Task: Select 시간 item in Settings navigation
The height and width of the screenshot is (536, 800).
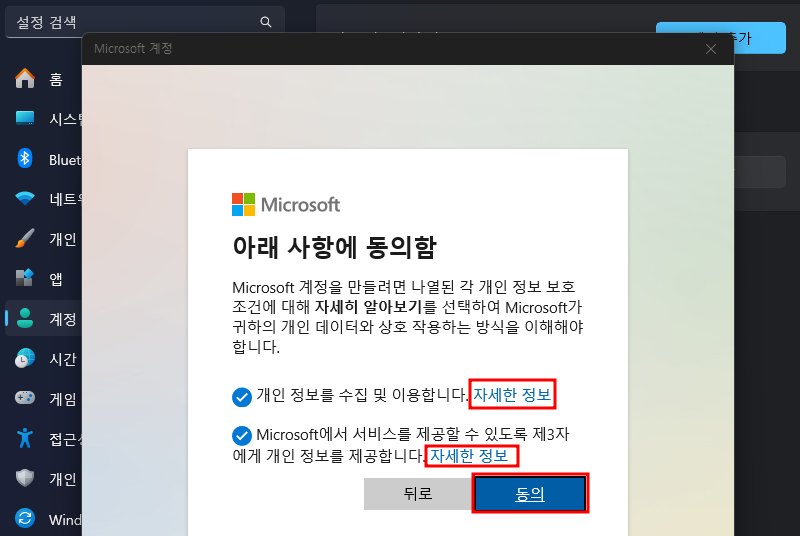Action: [x=63, y=359]
